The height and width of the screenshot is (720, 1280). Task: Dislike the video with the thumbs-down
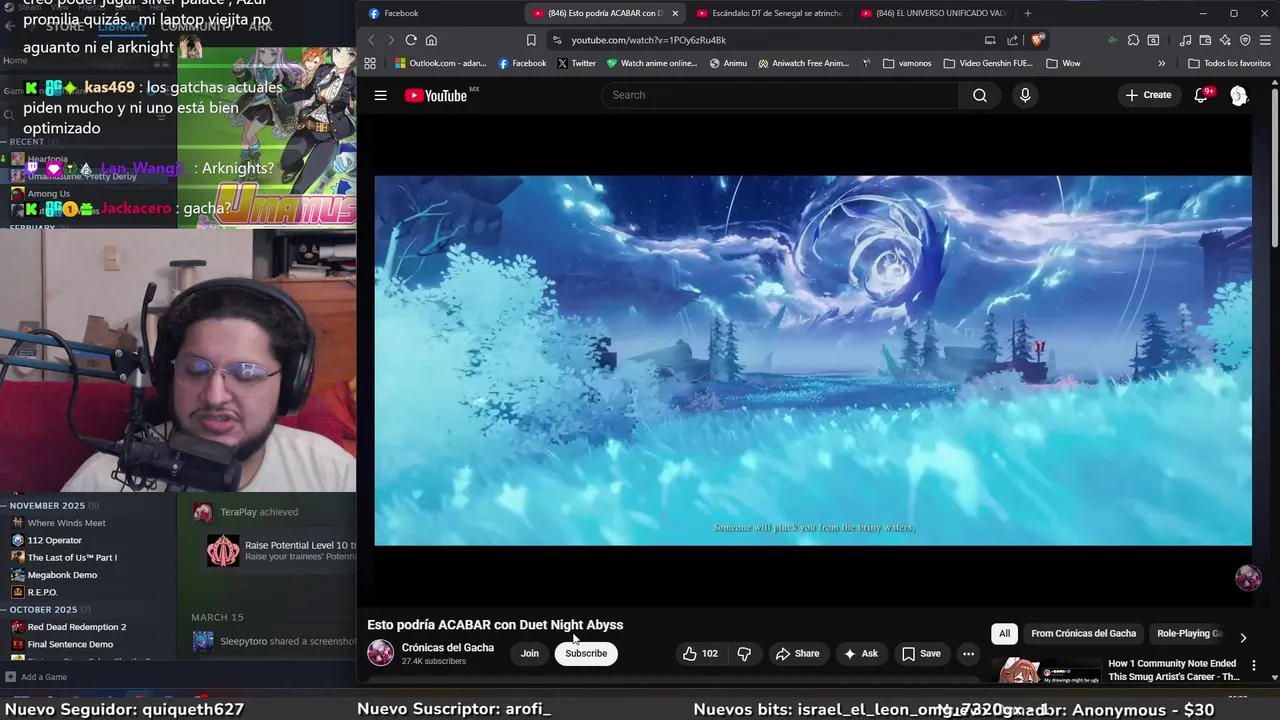744,653
